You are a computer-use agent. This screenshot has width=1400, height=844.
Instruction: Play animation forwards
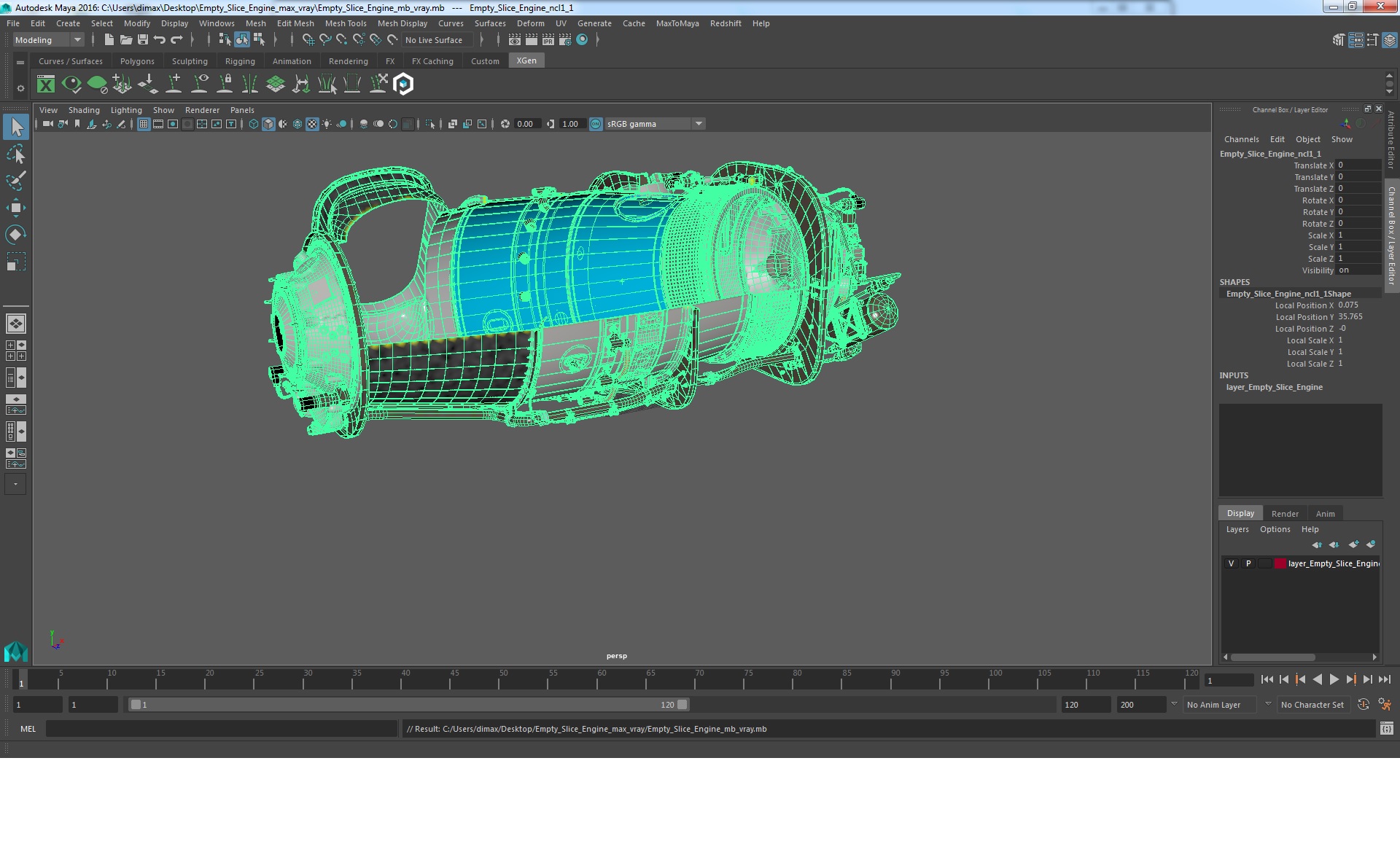coord(1334,679)
